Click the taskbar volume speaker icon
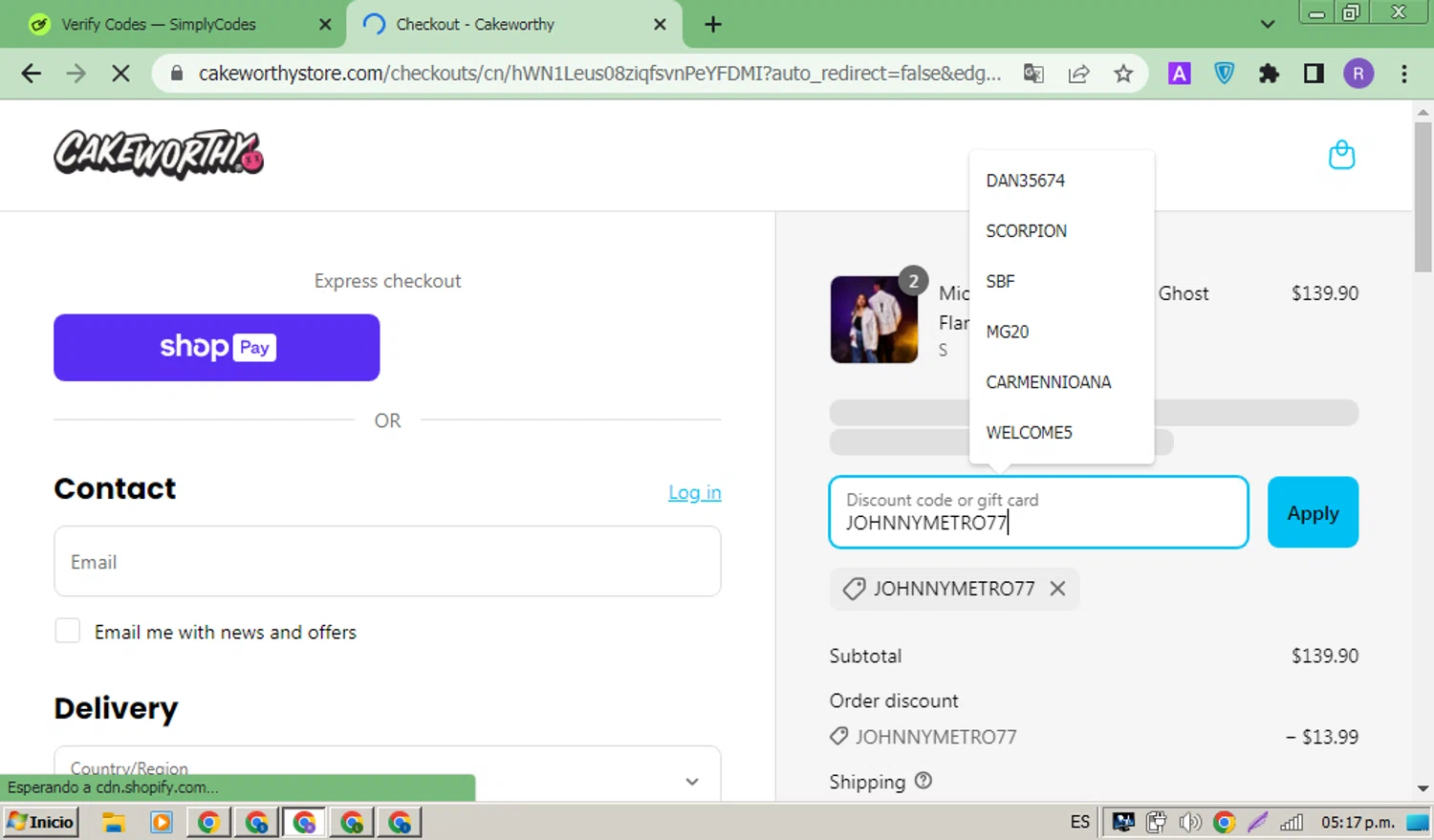The image size is (1434, 840). pyautogui.click(x=1190, y=822)
